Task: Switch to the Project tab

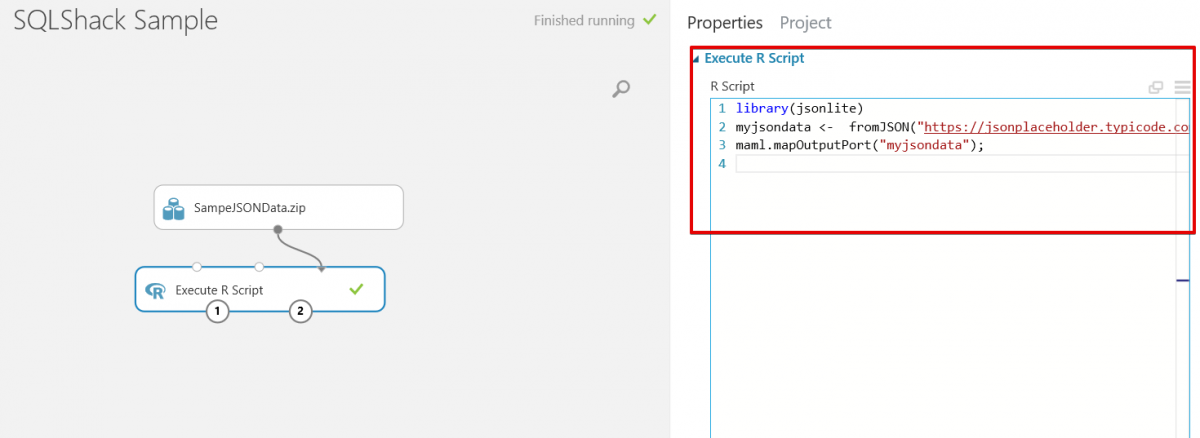Action: click(x=805, y=22)
